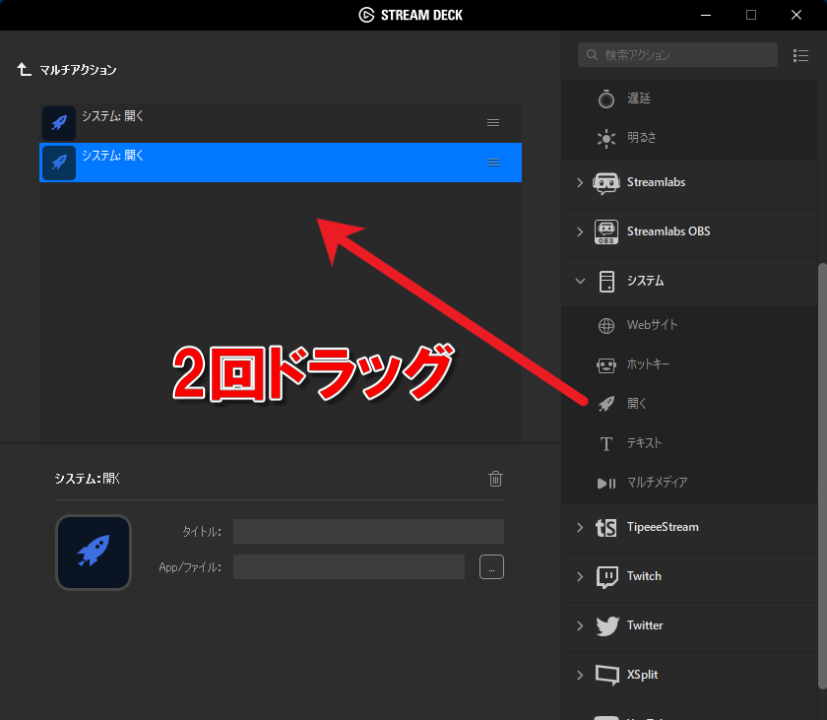The image size is (827, 720).
Task: Expand the Streamlabs OBS category
Action: 580,231
